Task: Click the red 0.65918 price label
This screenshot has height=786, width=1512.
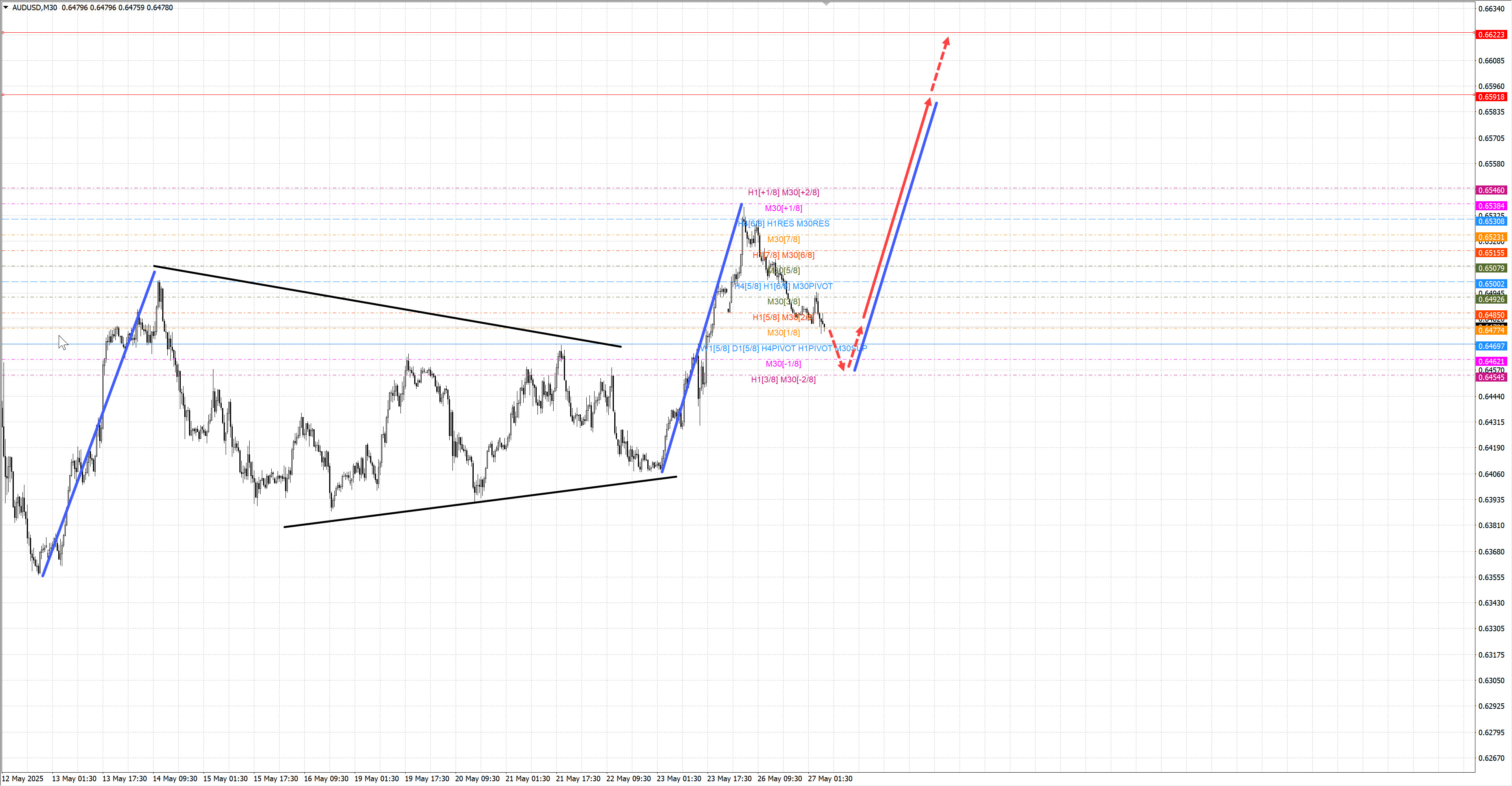Action: (1491, 97)
